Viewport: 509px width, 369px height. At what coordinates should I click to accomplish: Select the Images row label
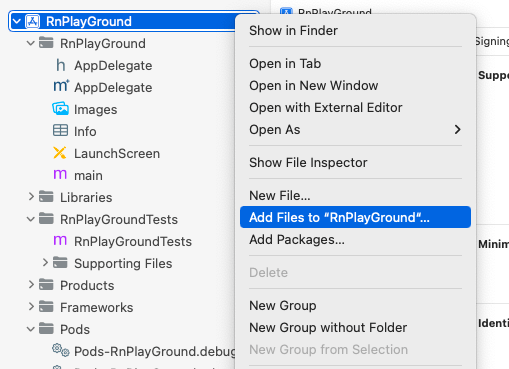click(x=95, y=110)
